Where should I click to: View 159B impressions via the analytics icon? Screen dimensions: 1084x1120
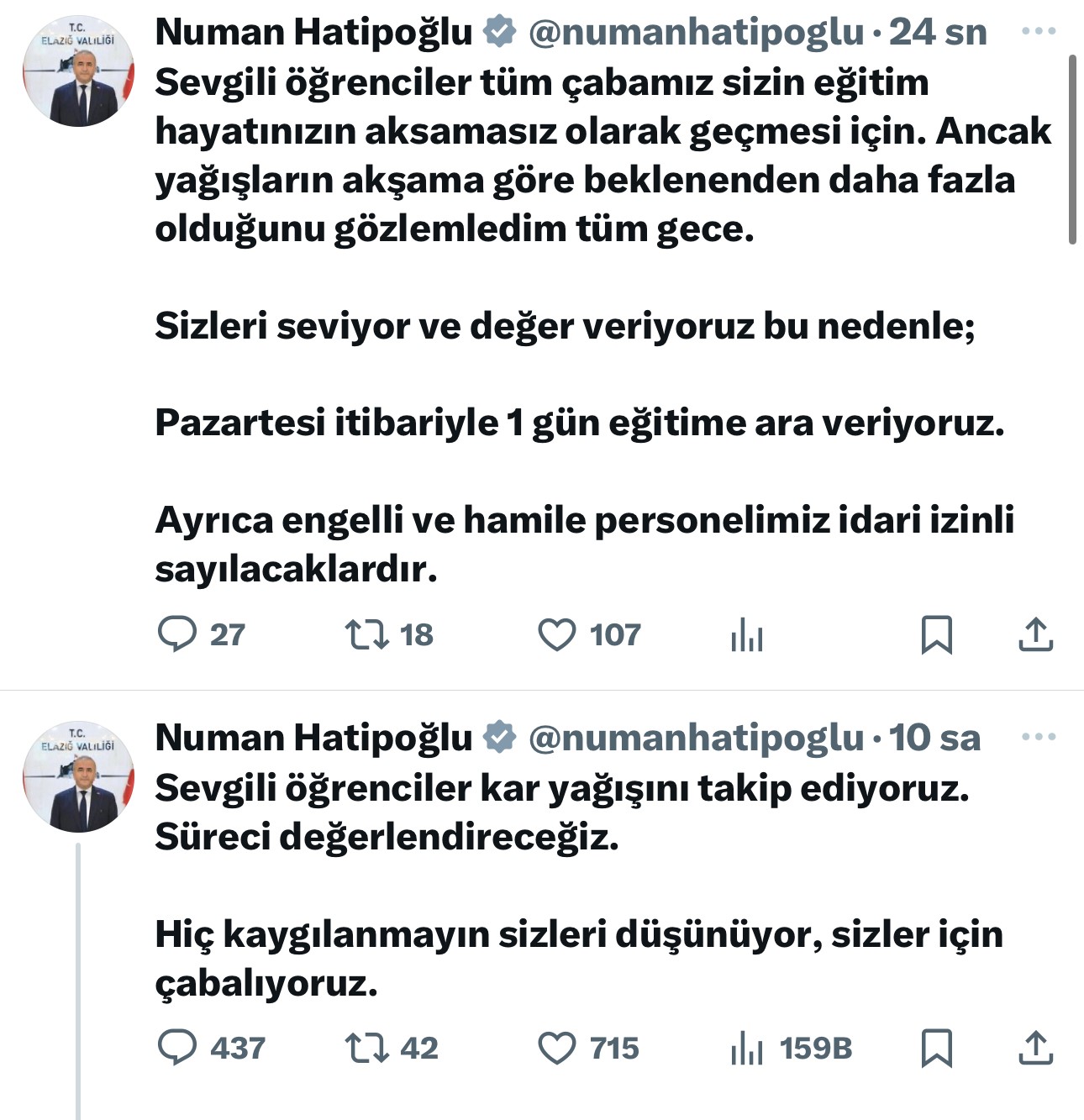[747, 1048]
